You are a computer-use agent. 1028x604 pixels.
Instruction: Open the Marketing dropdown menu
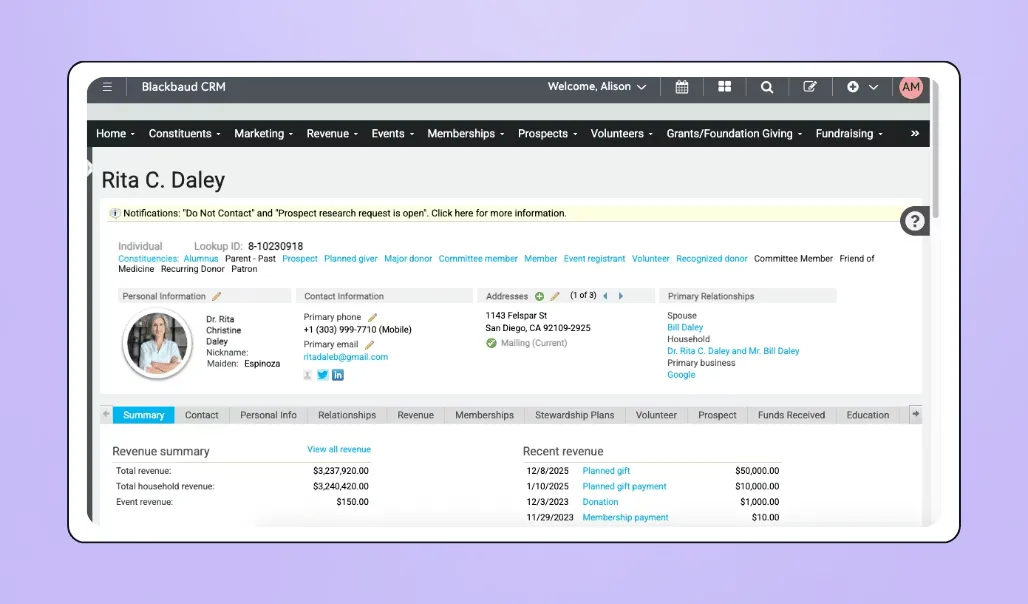264,133
